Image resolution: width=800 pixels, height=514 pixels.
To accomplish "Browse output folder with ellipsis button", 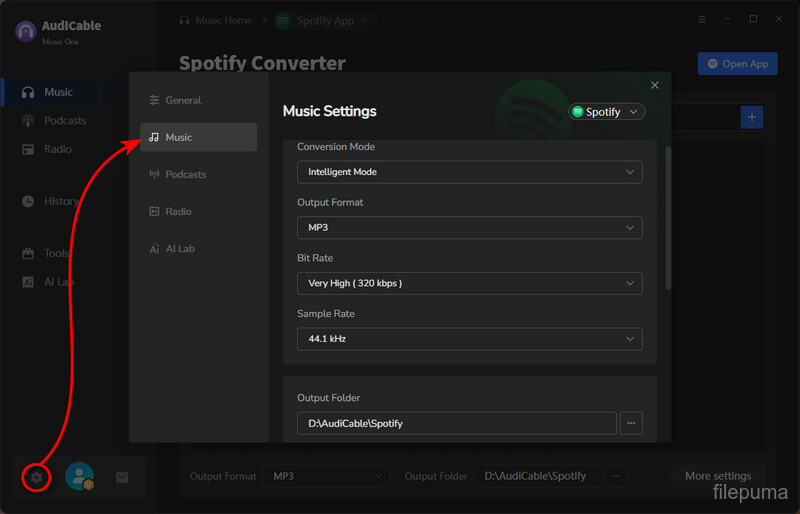I will click(x=631, y=423).
